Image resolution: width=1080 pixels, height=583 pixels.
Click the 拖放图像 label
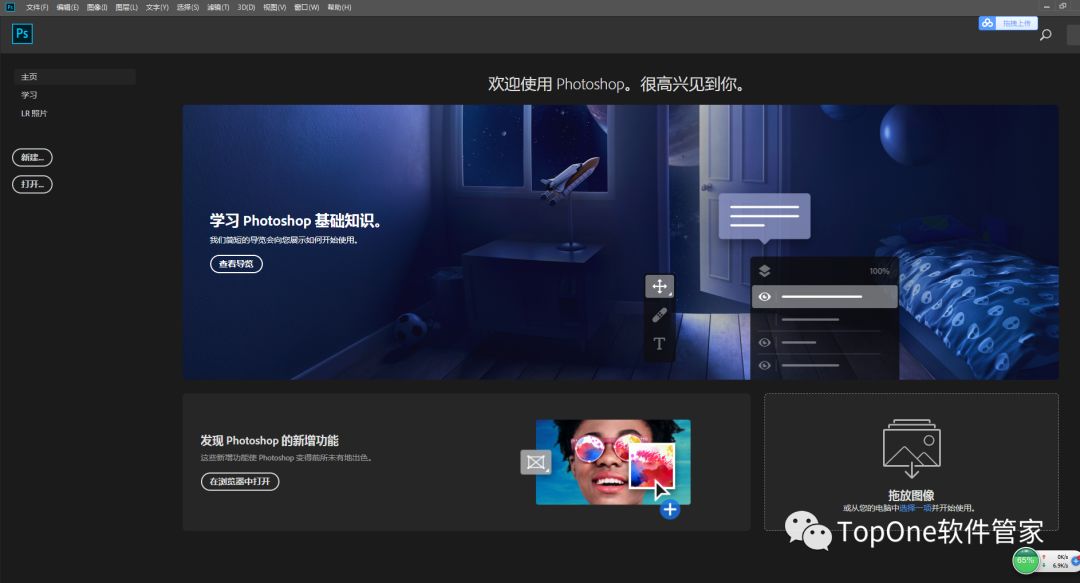coord(911,495)
